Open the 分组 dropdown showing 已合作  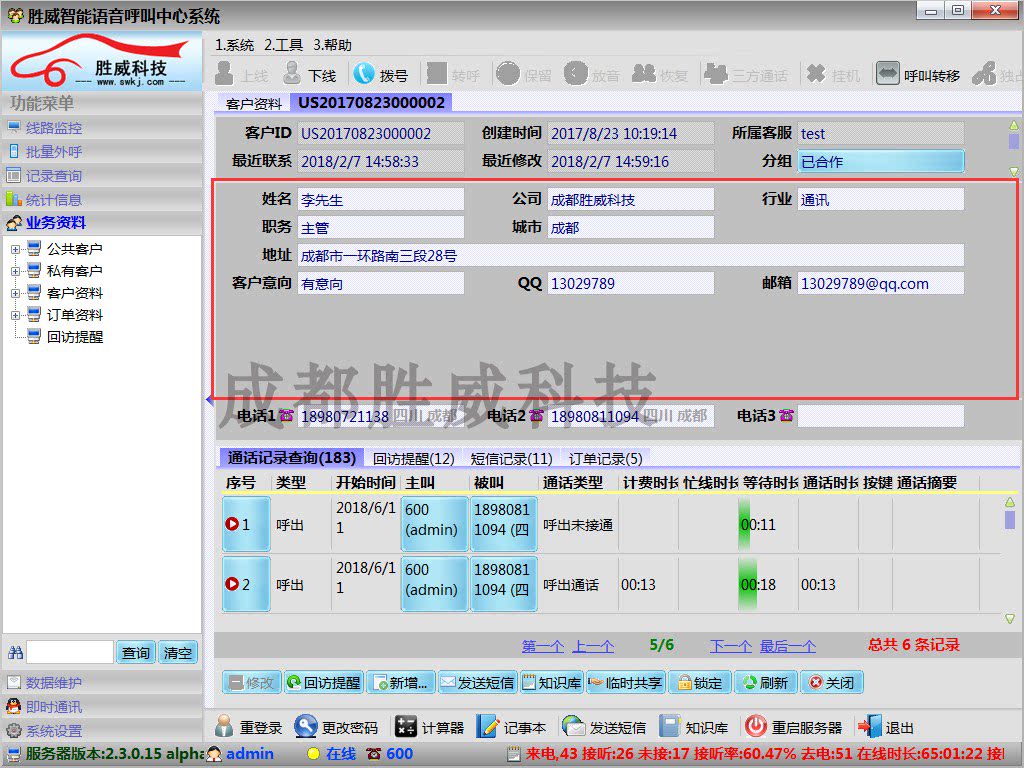[x=881, y=161]
